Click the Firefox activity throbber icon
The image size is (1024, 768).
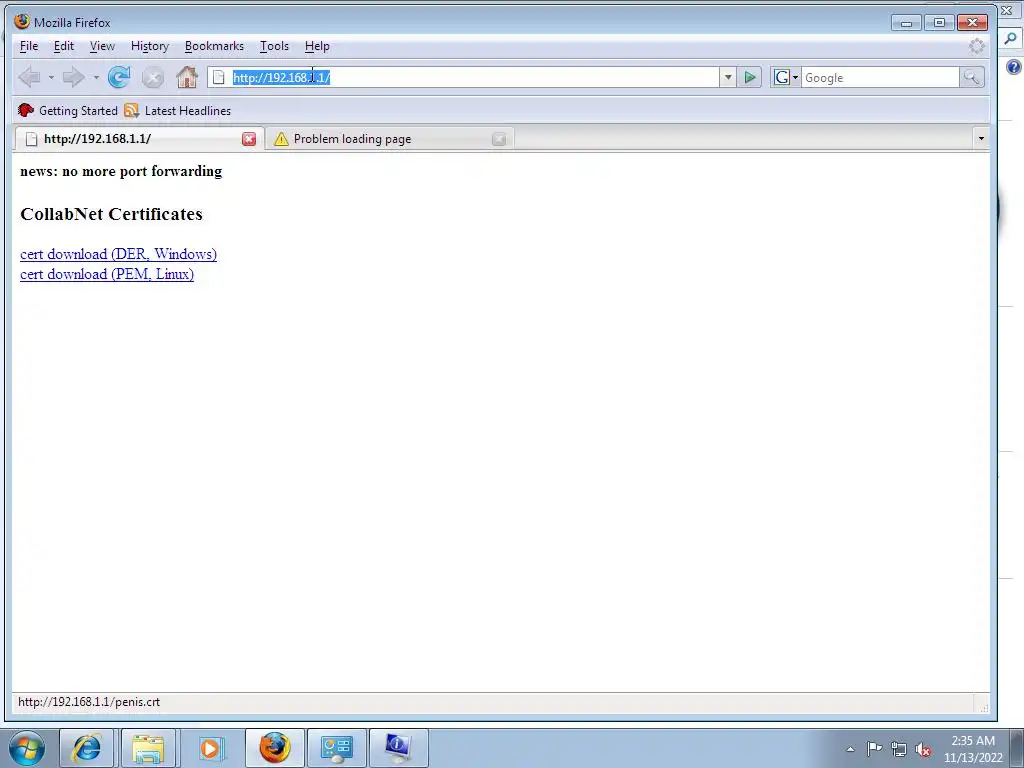coord(976,46)
